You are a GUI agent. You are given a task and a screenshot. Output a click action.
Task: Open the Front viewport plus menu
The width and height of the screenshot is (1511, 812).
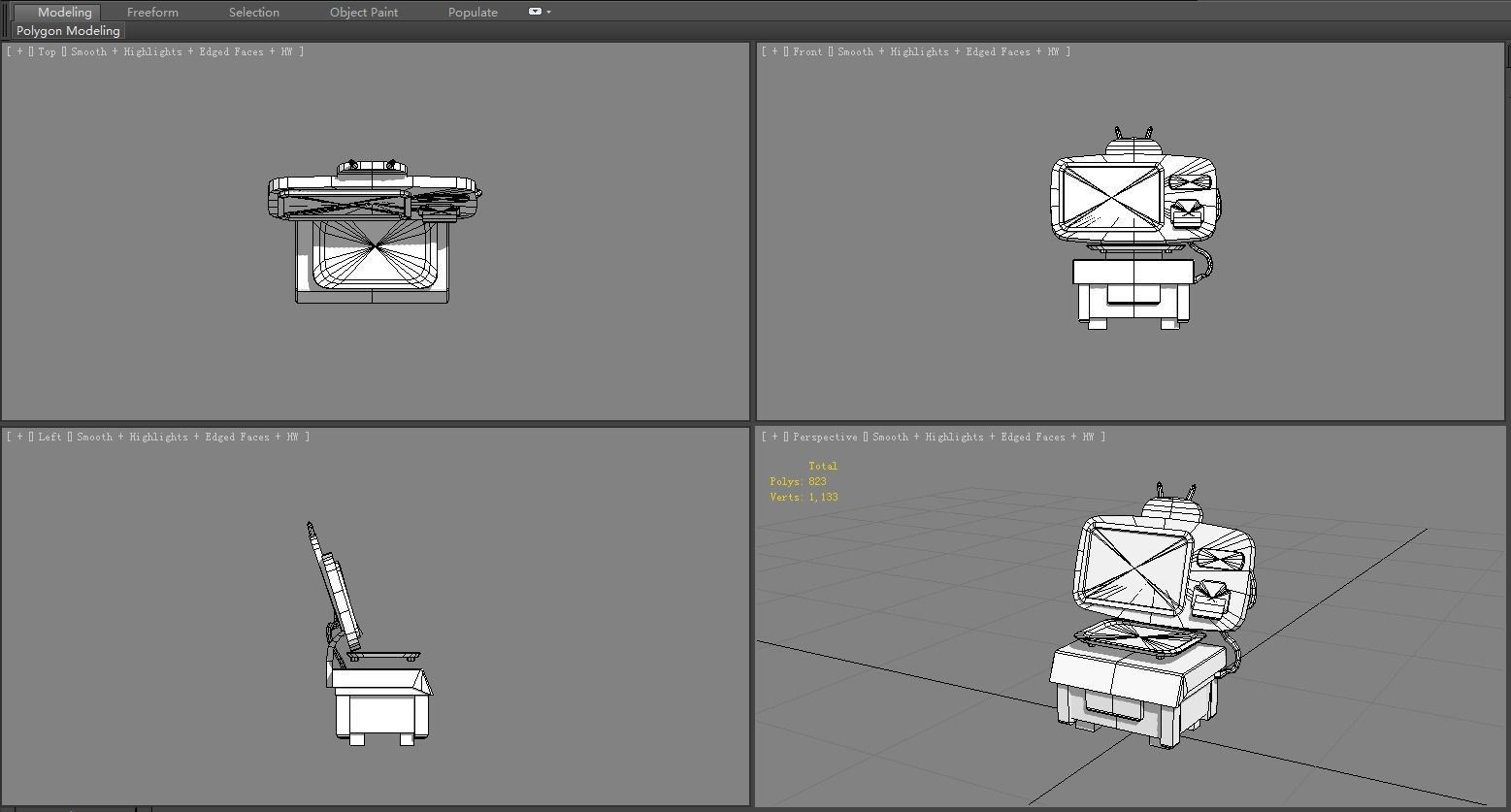(x=773, y=51)
